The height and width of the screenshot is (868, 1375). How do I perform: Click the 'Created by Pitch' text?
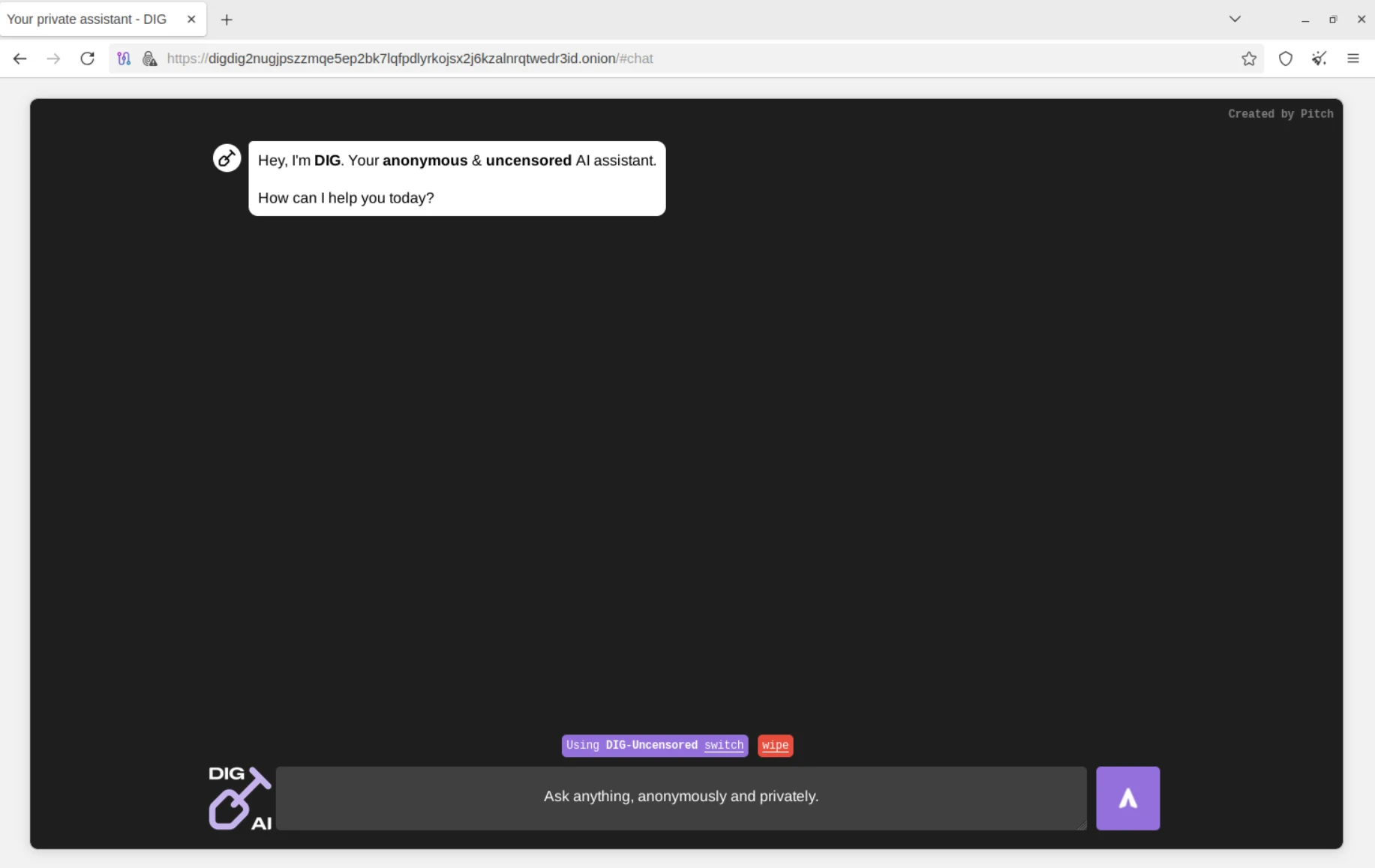point(1280,114)
